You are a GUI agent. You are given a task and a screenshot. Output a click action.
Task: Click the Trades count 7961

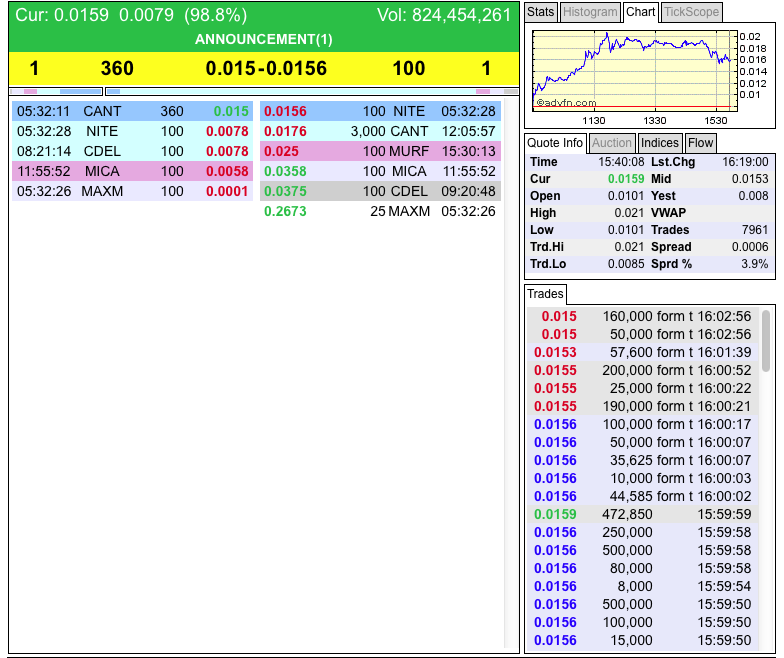[754, 230]
